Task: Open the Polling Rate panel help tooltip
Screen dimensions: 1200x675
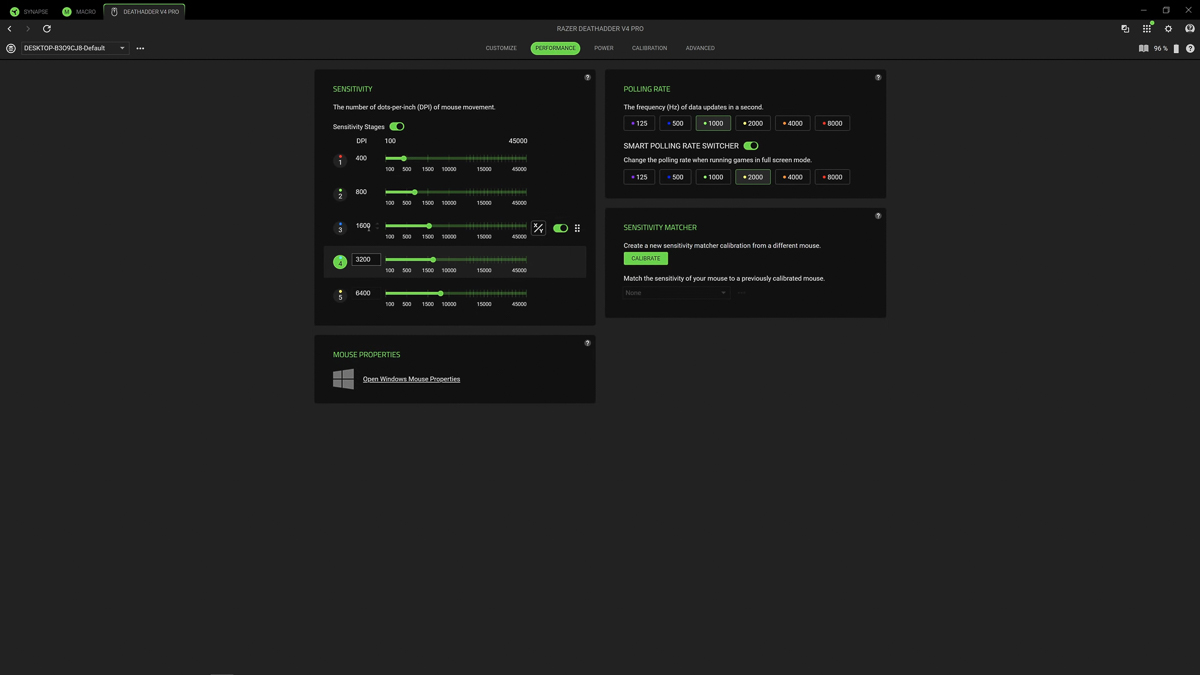Action: click(x=878, y=77)
